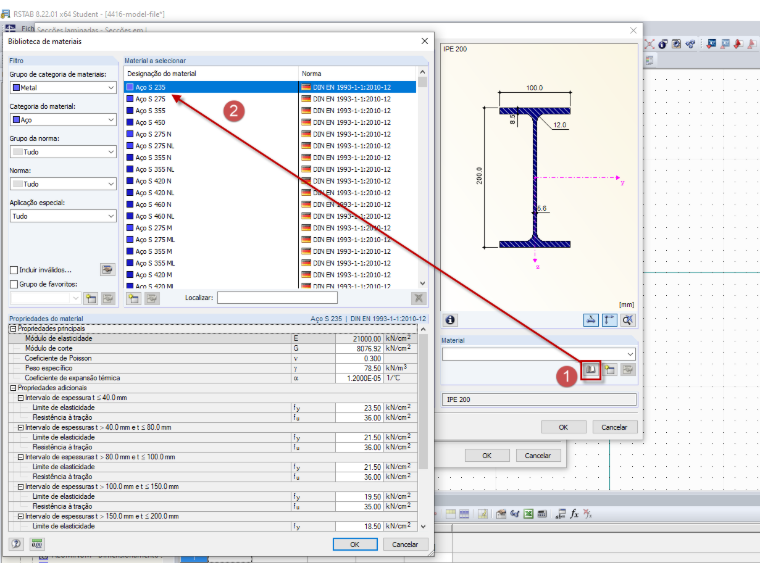
Task: Enable Incluir inválidos checkbox
Action: [14, 270]
